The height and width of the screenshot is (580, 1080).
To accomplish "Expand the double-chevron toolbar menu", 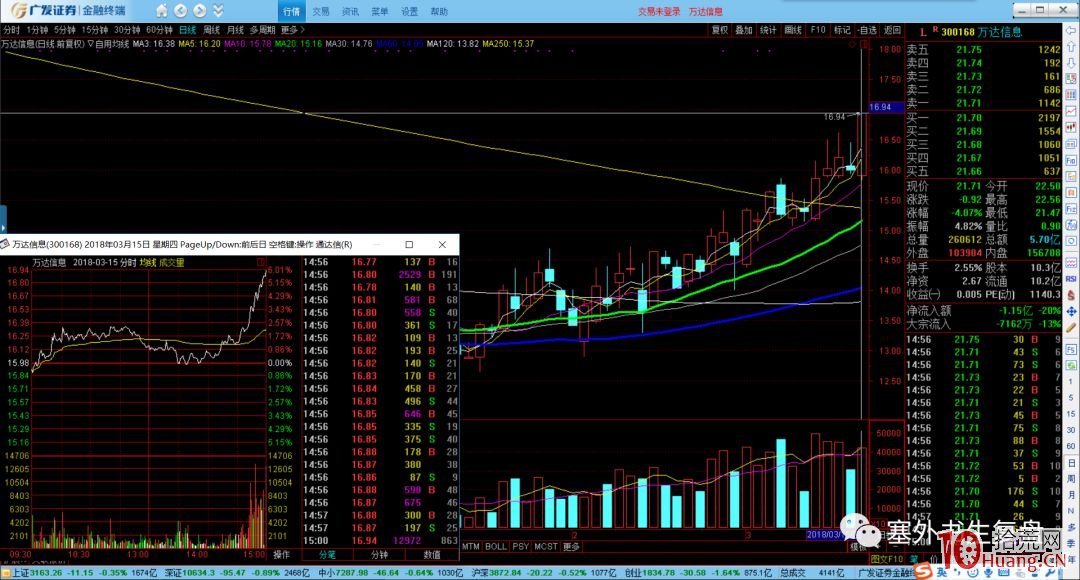I will coord(218,11).
